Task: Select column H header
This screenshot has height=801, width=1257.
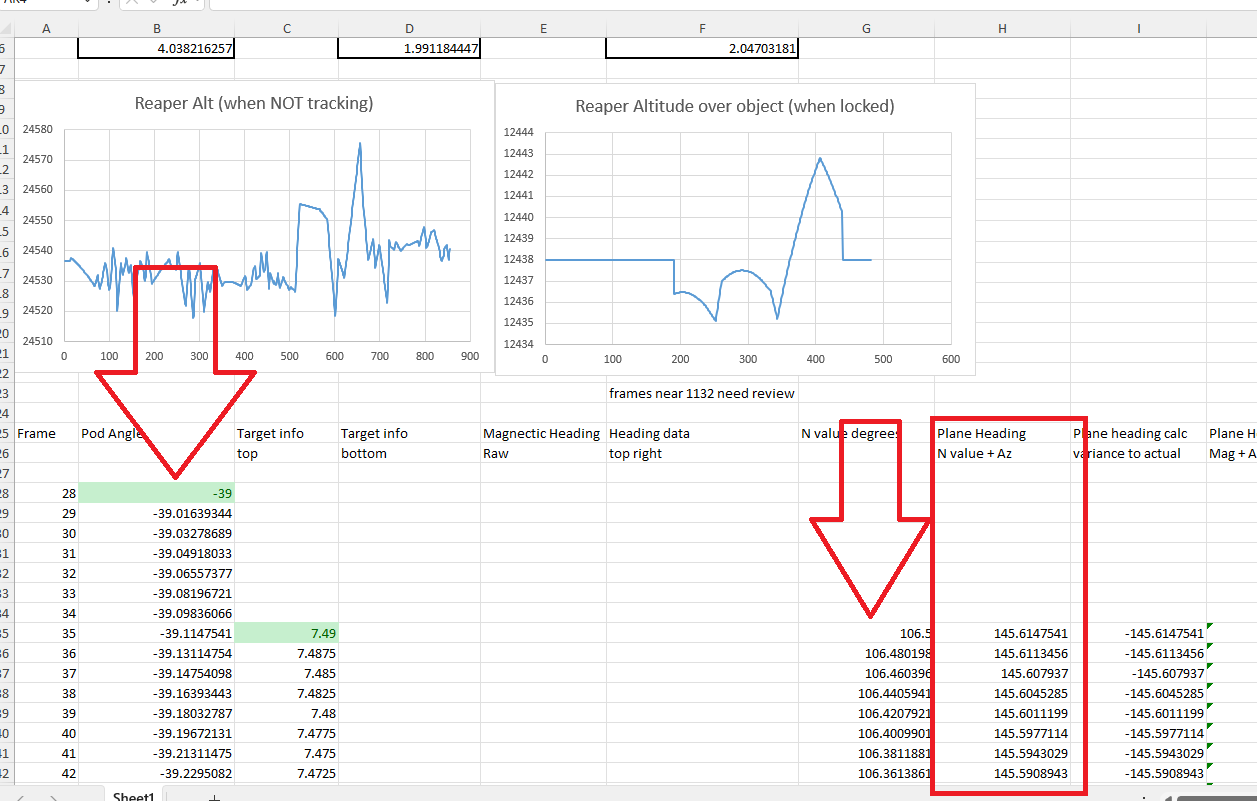Action: (x=1002, y=29)
